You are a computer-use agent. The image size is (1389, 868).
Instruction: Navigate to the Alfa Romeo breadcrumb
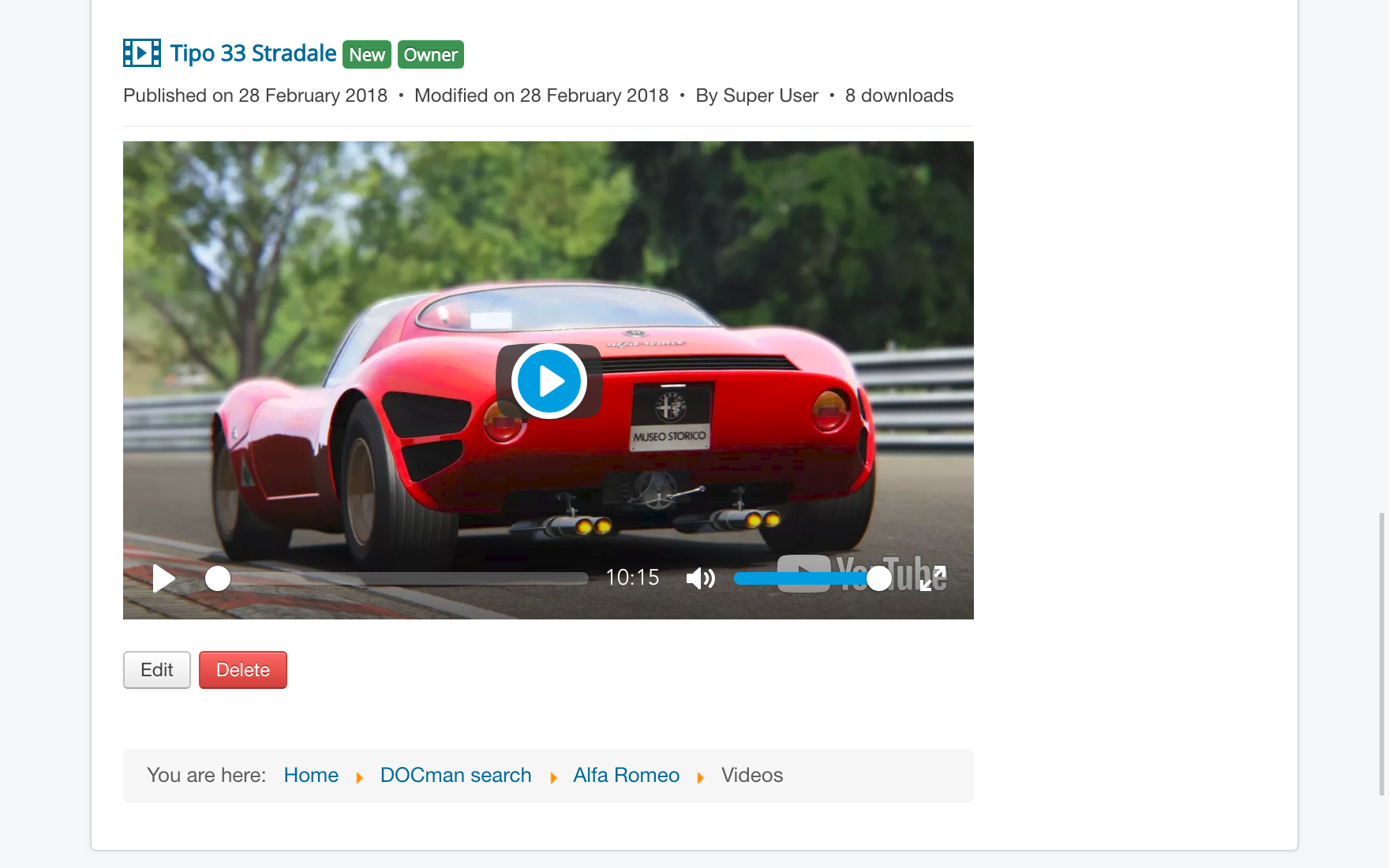(626, 776)
